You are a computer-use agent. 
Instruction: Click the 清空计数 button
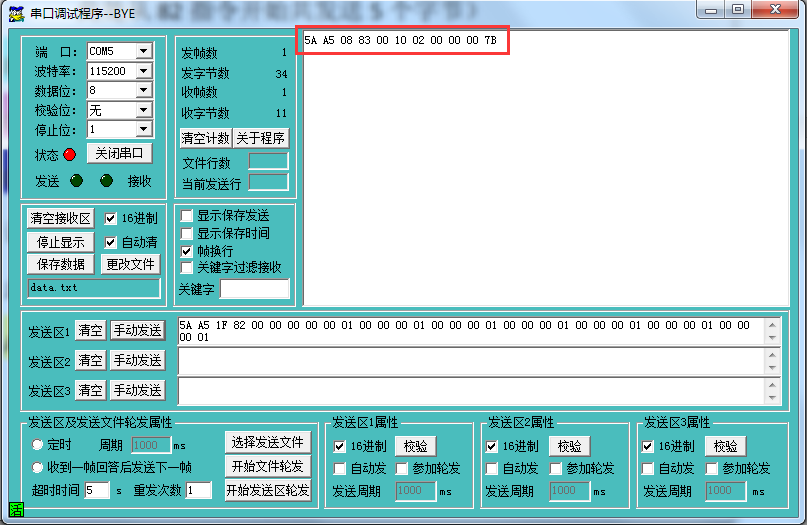tap(205, 138)
